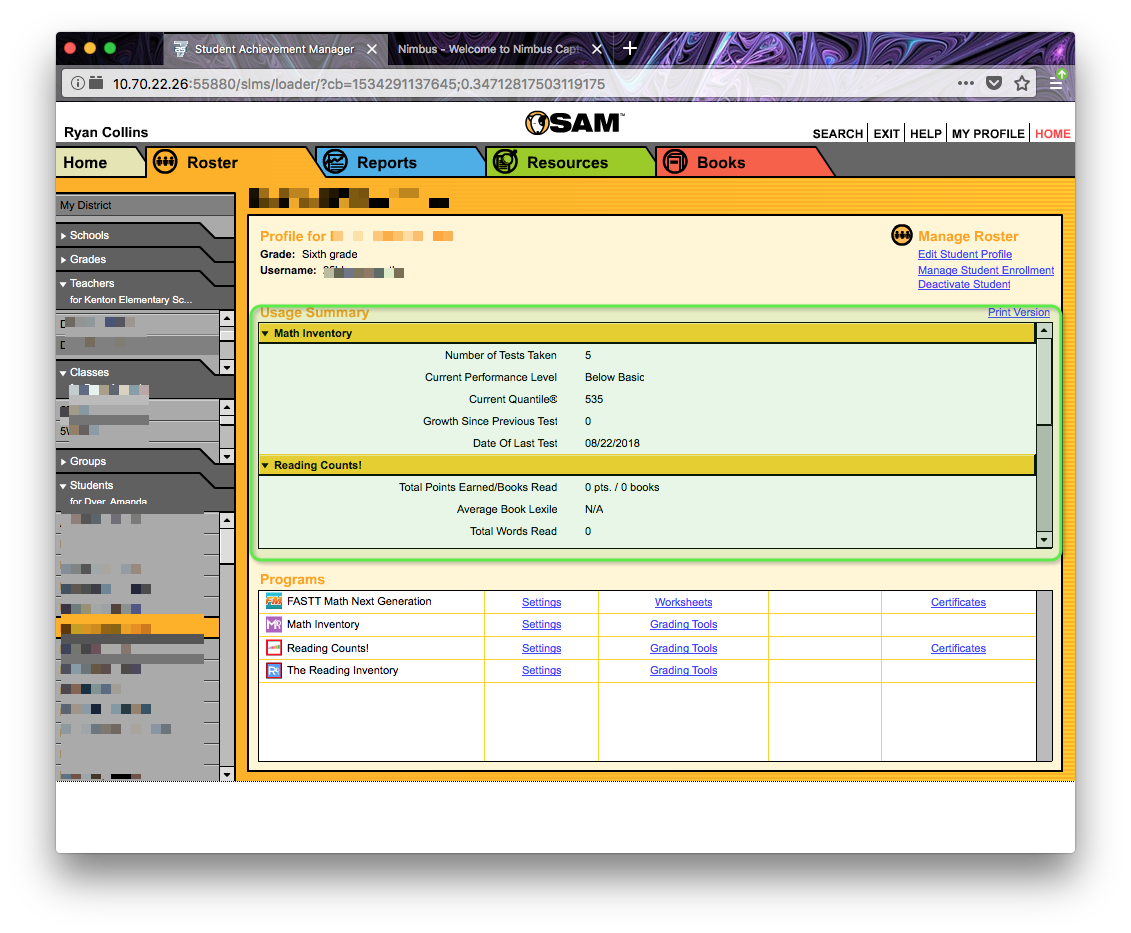
Task: Open Worksheets for FASTT Math
Action: pos(683,602)
